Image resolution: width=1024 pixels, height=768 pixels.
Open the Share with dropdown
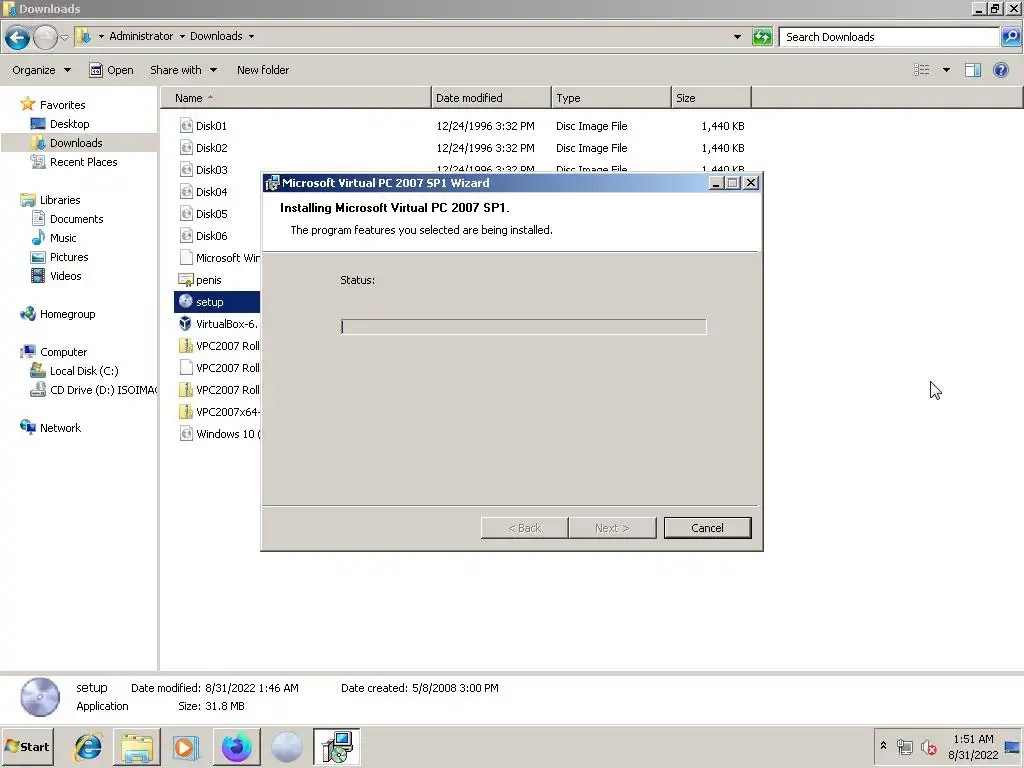184,70
